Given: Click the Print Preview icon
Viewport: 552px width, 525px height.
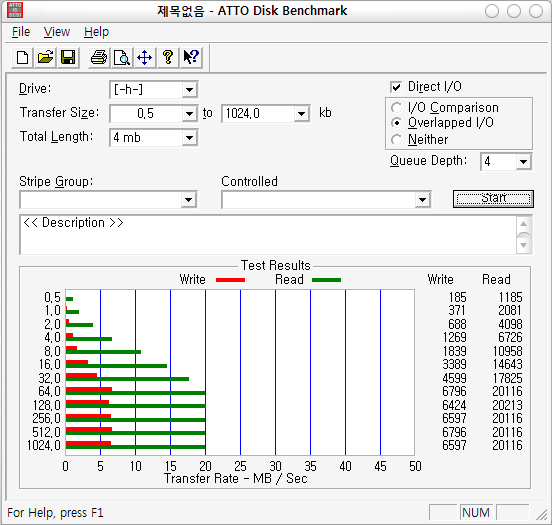Looking at the screenshot, I should 122,57.
